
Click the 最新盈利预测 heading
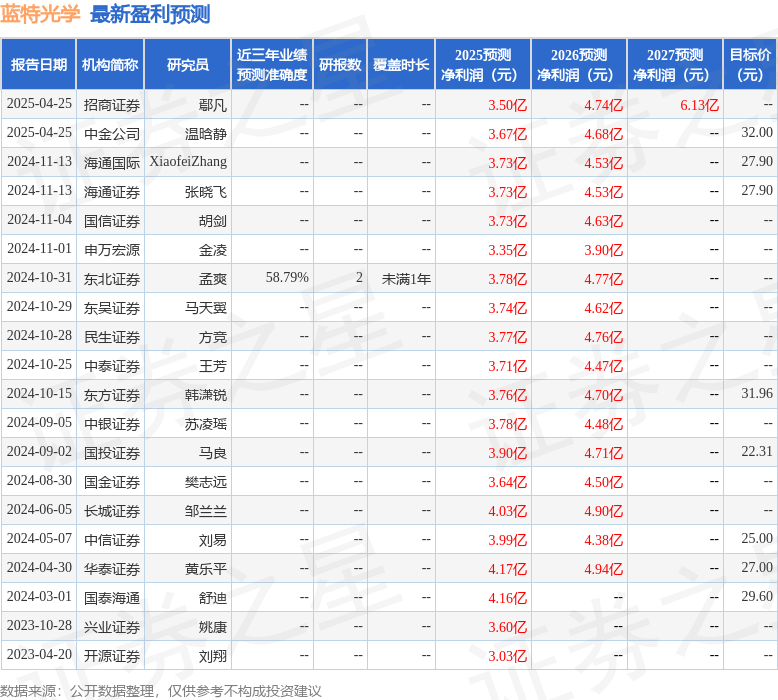[150, 14]
